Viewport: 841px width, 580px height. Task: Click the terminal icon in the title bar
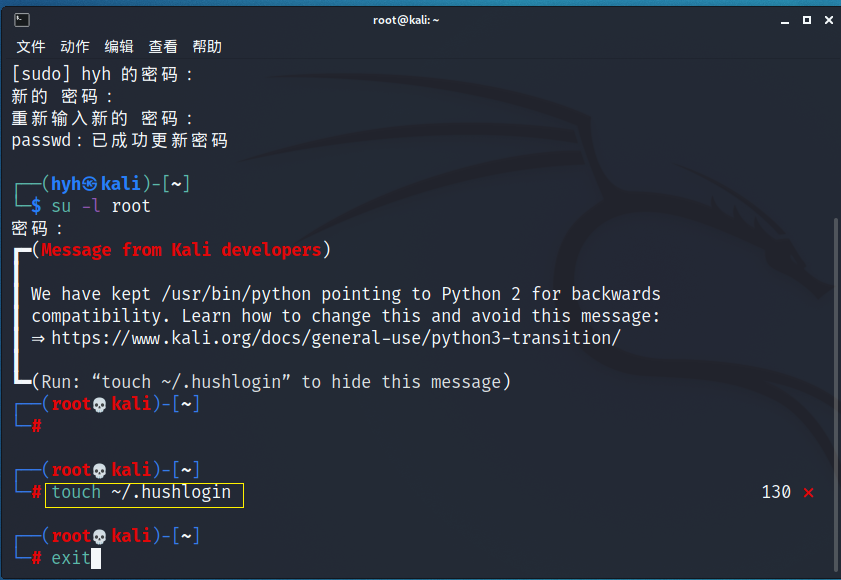tap(22, 20)
